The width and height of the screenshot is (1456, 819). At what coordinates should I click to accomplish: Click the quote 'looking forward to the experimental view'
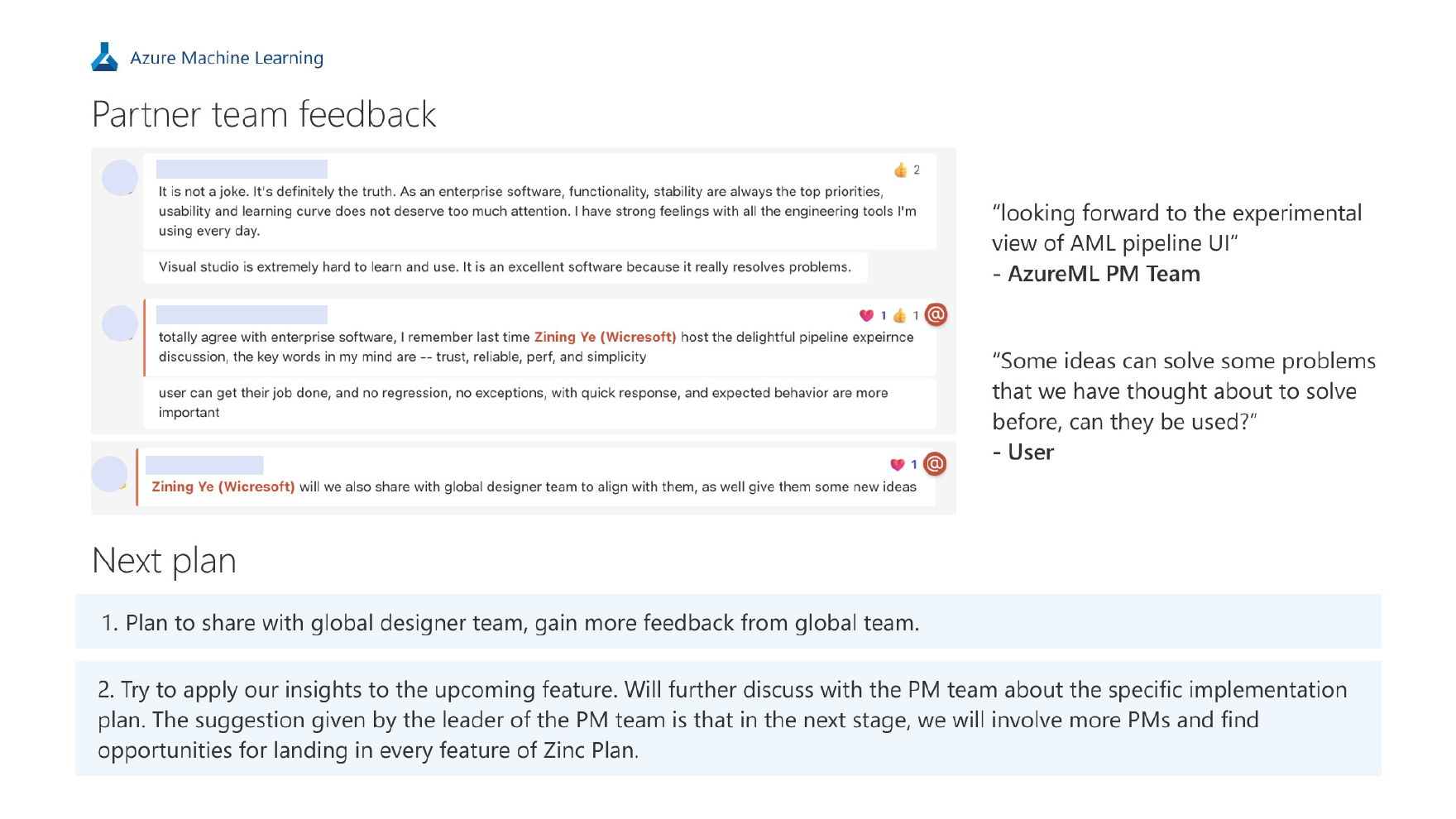tap(1176, 227)
